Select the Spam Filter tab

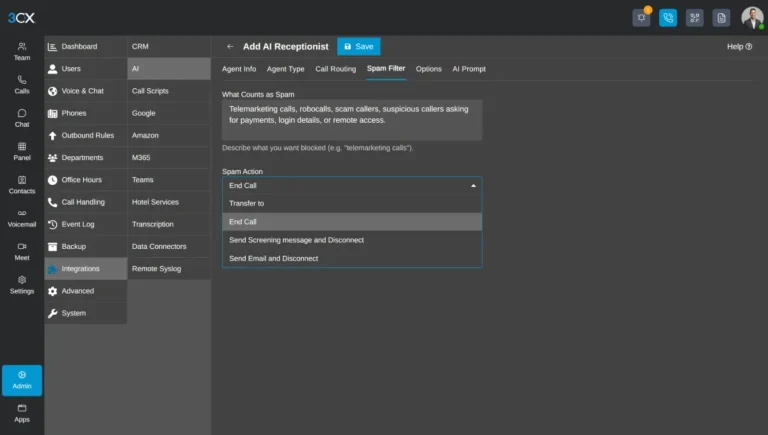coord(386,69)
